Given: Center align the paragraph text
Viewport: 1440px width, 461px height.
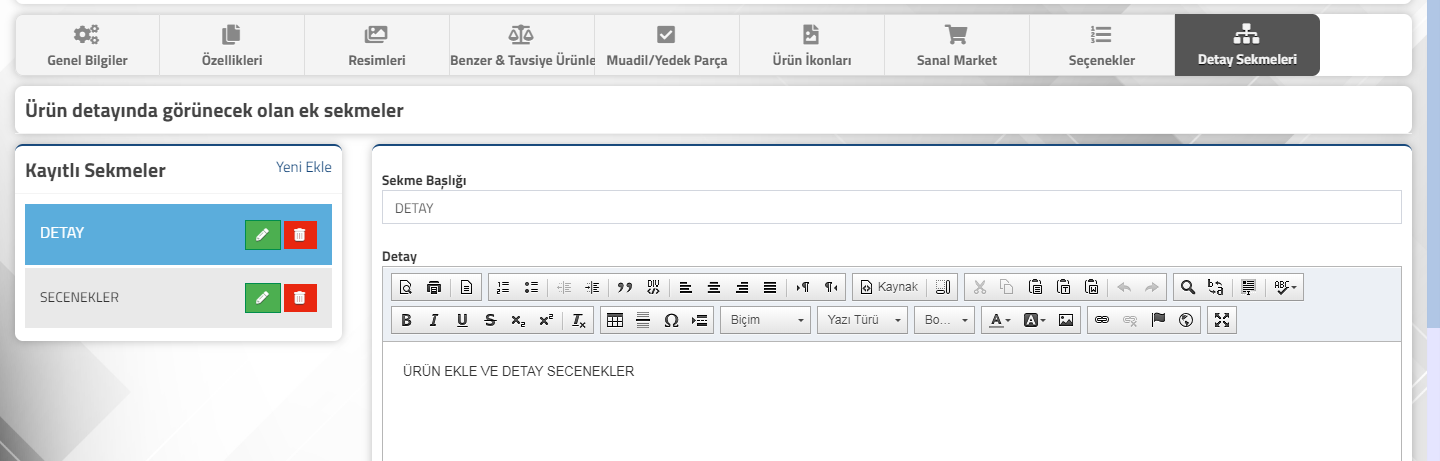Looking at the screenshot, I should point(714,287).
